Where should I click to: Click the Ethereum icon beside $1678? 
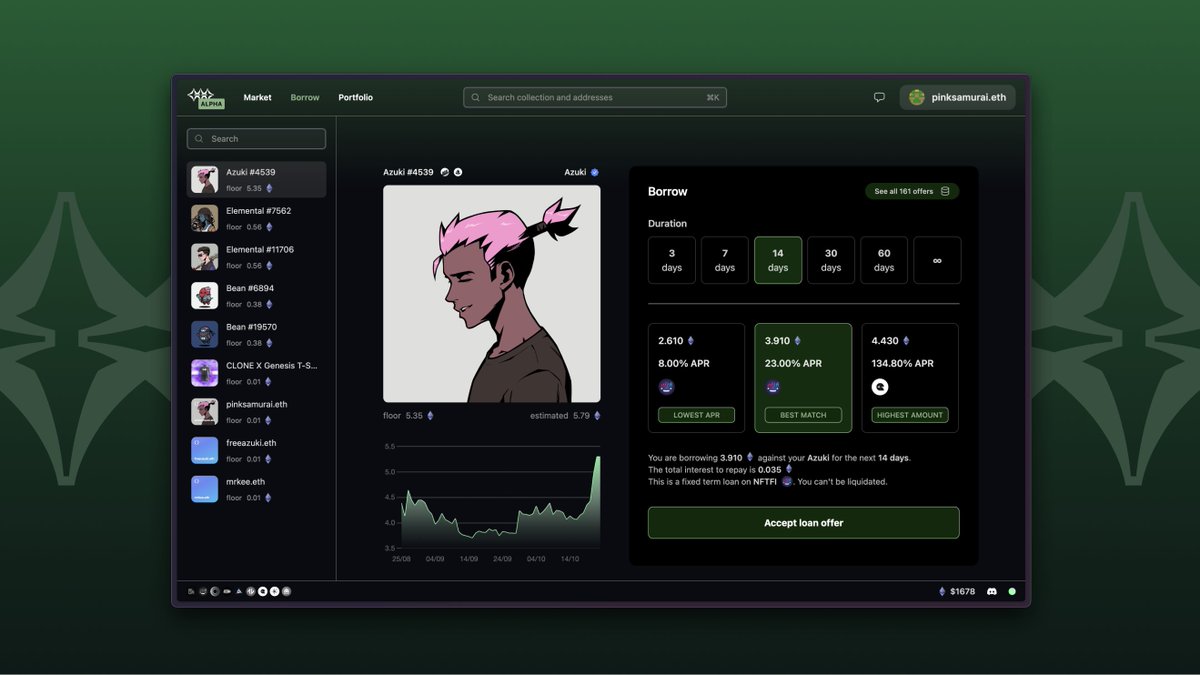[941, 592]
